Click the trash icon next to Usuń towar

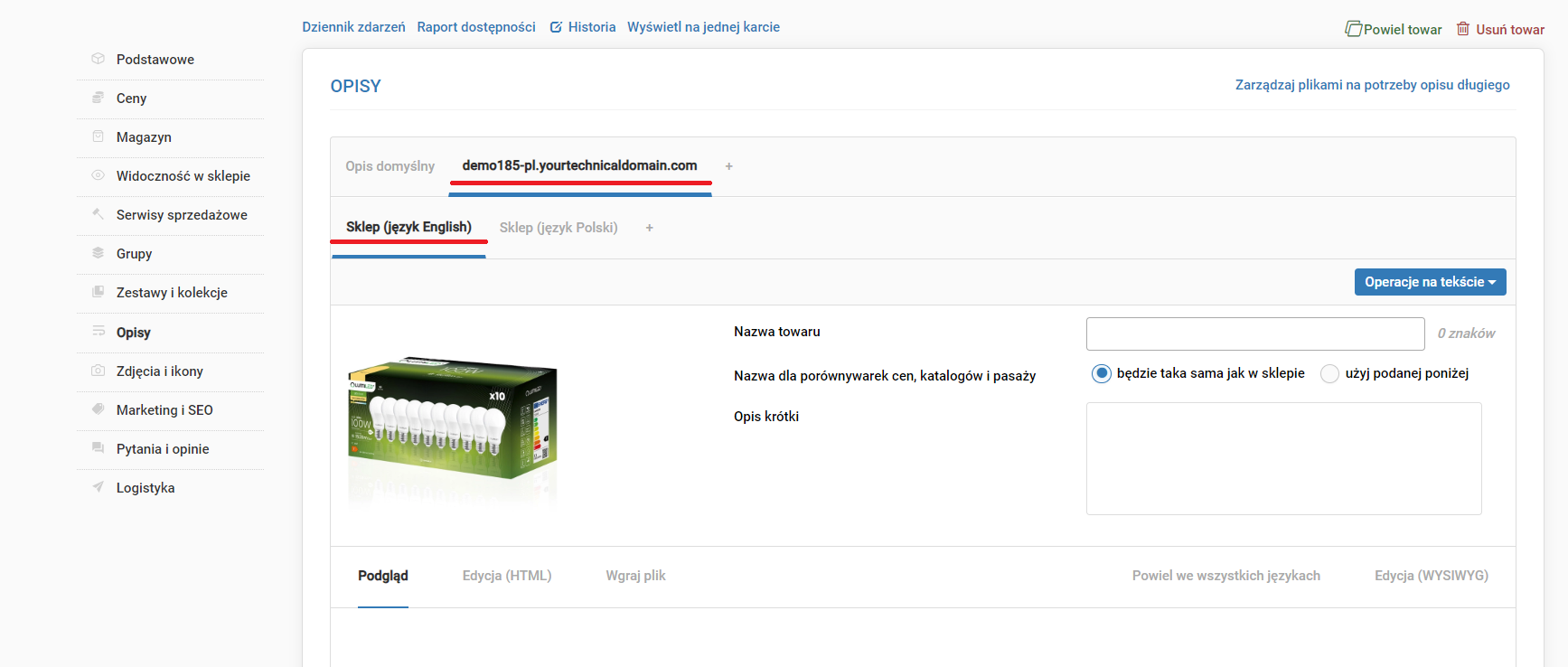1463,29
